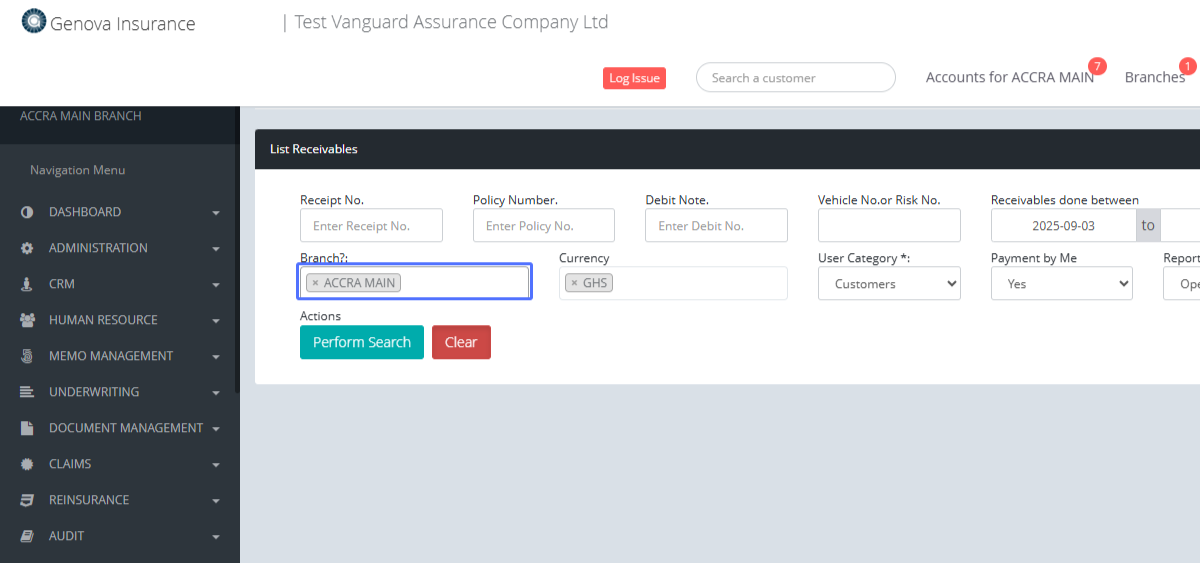The width and height of the screenshot is (1200, 563).
Task: Open the Payment by Me dropdown
Action: (1061, 284)
